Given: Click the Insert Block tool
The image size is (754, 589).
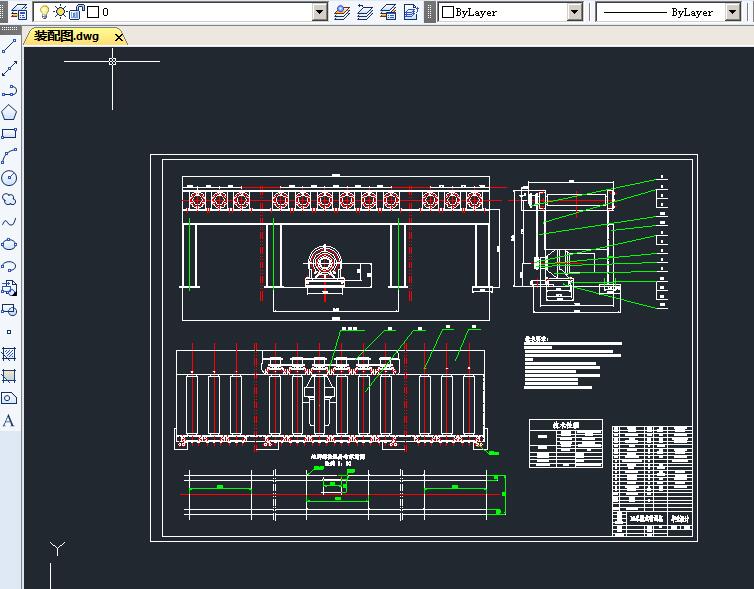Looking at the screenshot, I should [x=9, y=288].
